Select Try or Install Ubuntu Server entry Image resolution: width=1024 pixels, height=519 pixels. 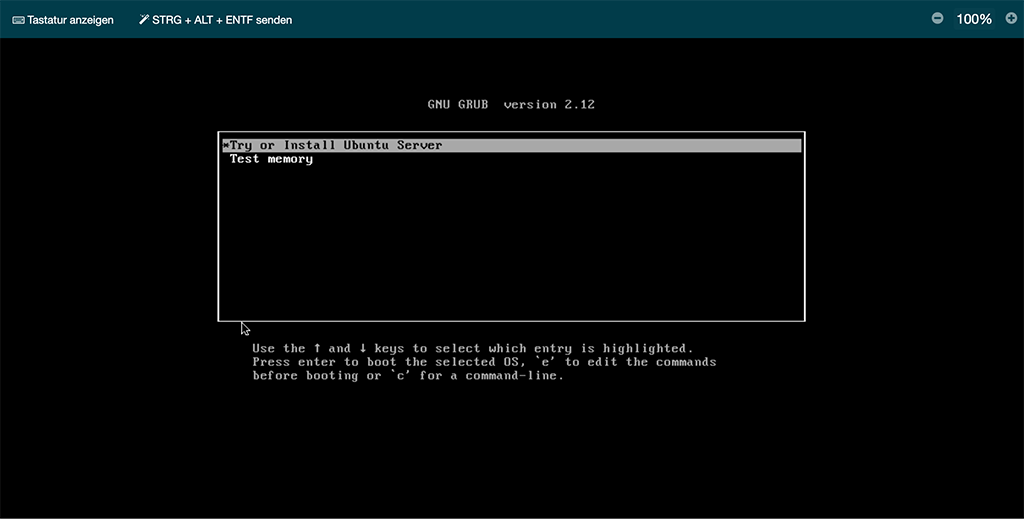[511, 145]
